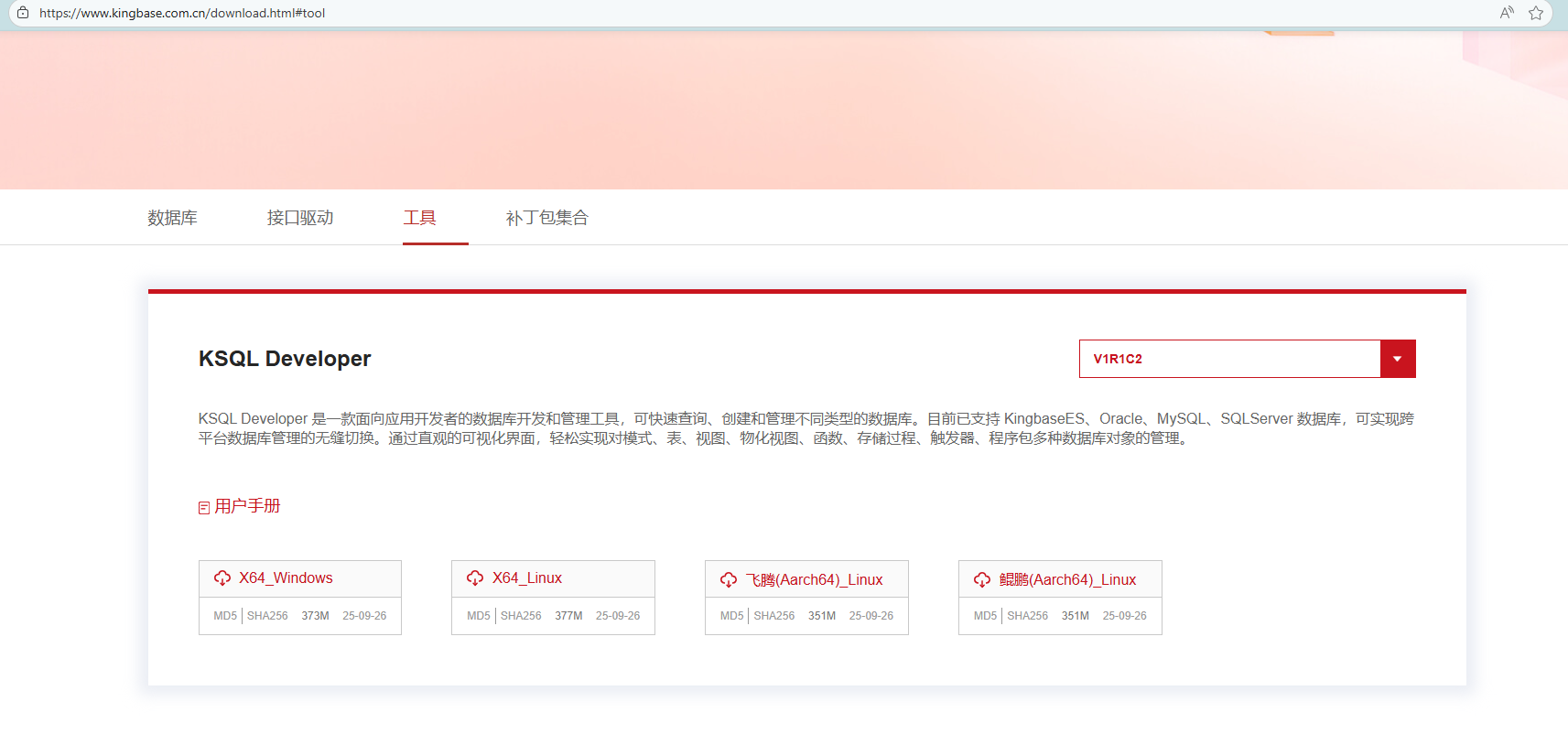Click the 鲲鹏(Aarch64)_Linux download cloud icon
Screen dimensions: 1568x734
point(982,580)
